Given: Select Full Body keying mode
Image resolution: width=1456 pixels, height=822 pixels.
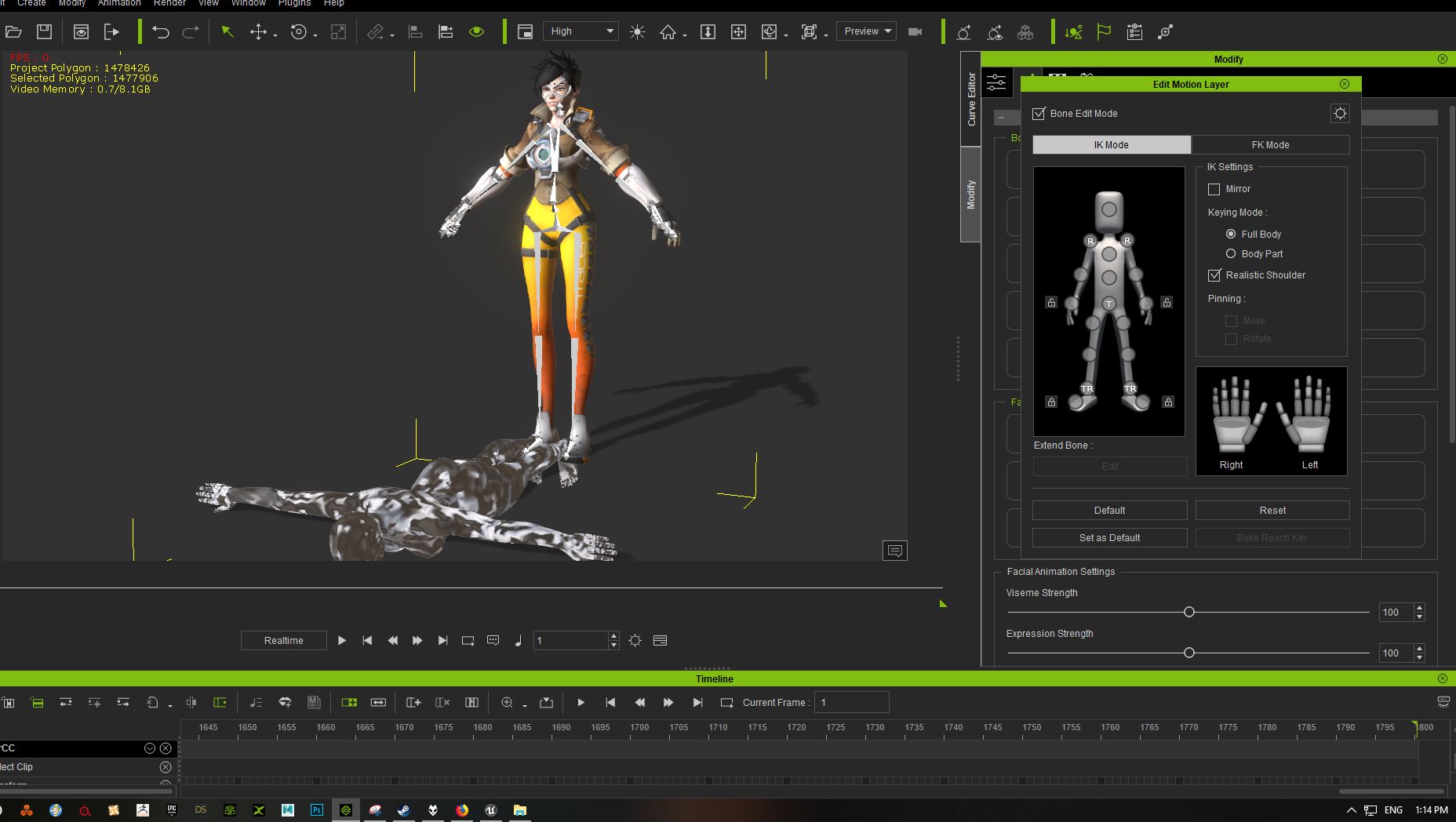Looking at the screenshot, I should coord(1231,234).
